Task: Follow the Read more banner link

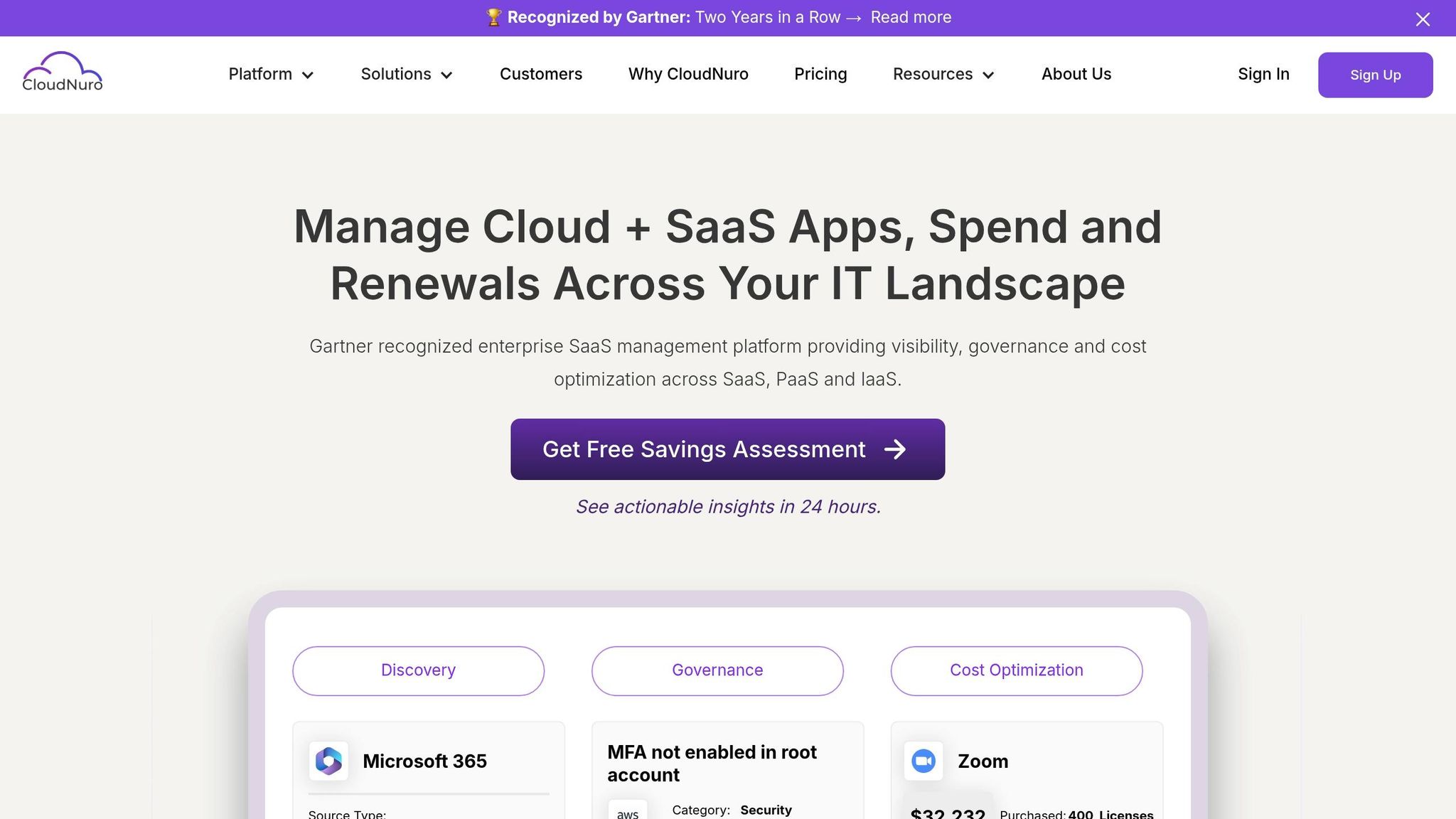Action: tap(911, 18)
